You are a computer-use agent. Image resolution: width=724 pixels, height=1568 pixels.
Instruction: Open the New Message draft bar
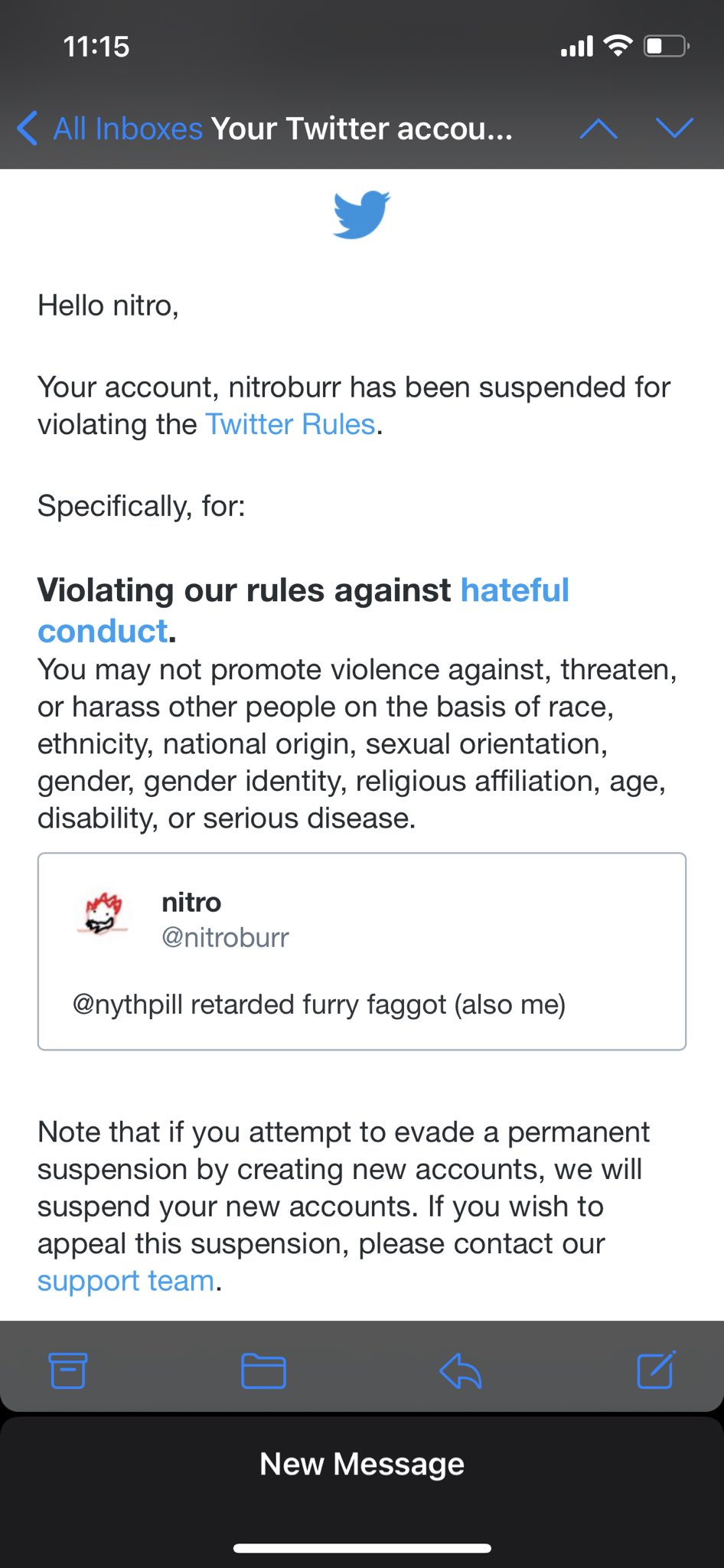(362, 1464)
